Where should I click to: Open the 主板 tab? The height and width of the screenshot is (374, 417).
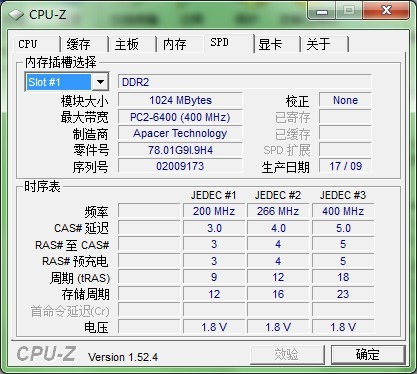tap(132, 44)
